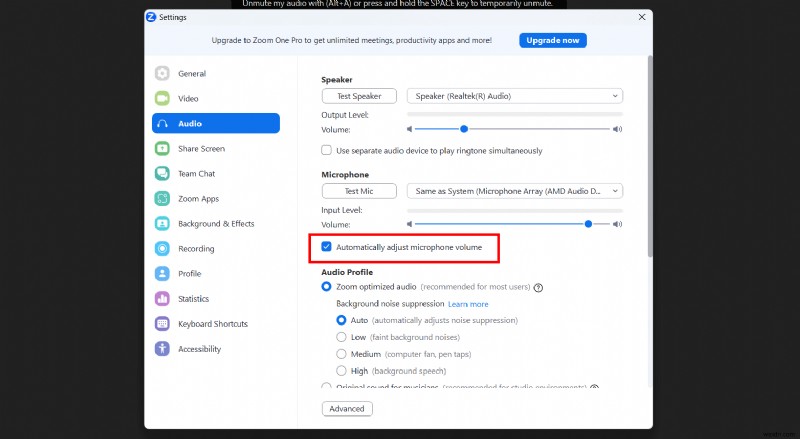Screen dimensions: 800x439
Task: Click the microphone volume slider handle
Action: click(x=588, y=224)
